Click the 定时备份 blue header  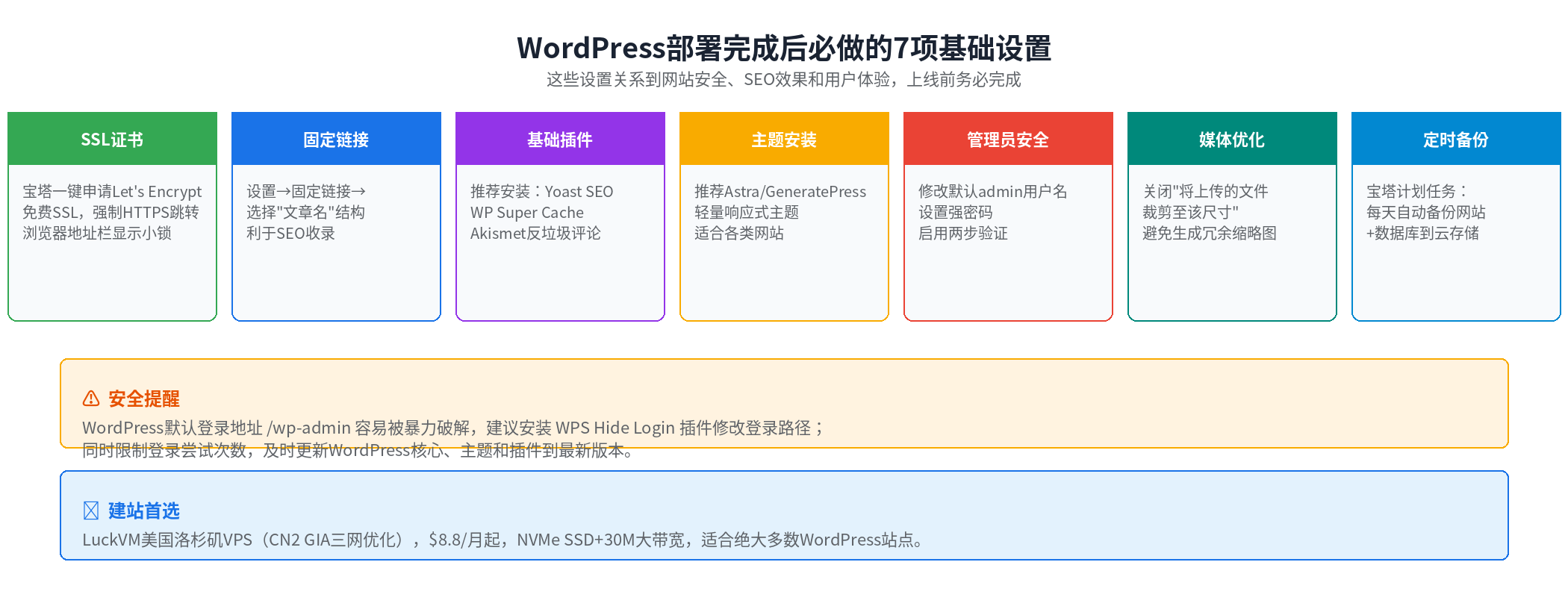click(1456, 139)
